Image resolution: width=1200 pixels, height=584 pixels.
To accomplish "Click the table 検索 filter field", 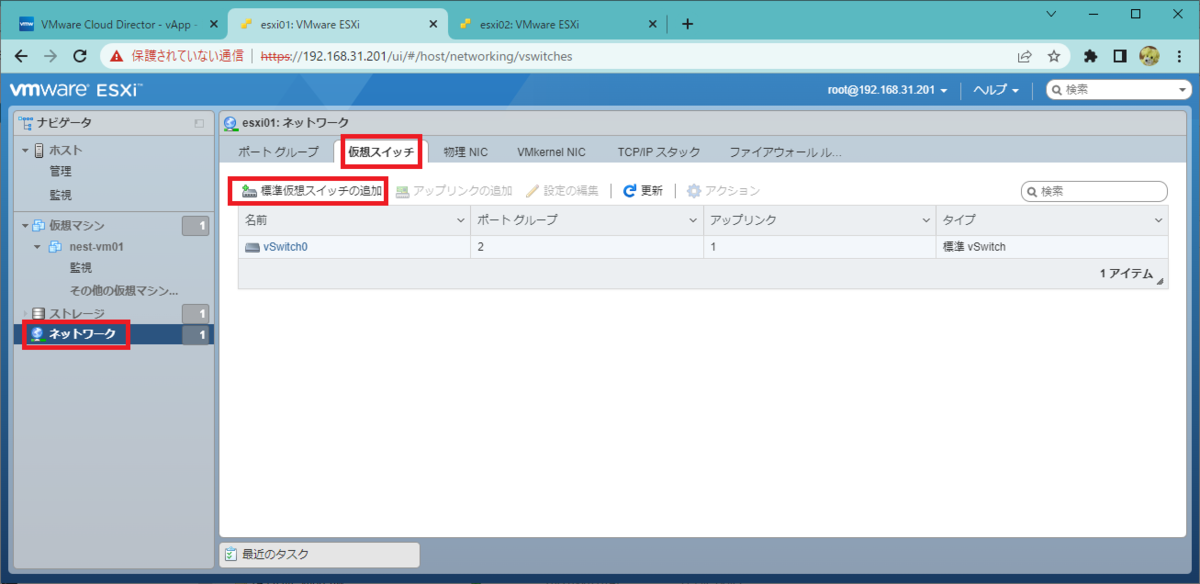I will (x=1094, y=191).
